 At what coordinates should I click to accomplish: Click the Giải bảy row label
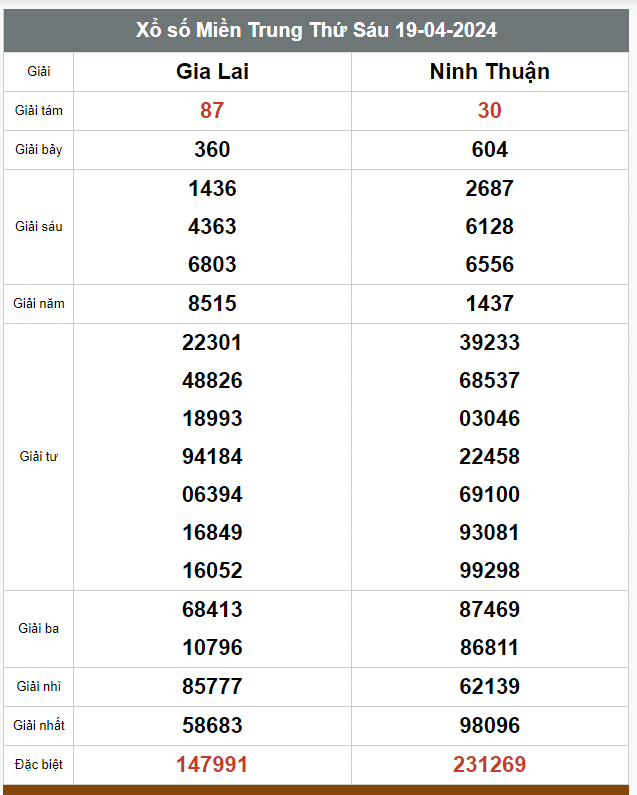[39, 150]
